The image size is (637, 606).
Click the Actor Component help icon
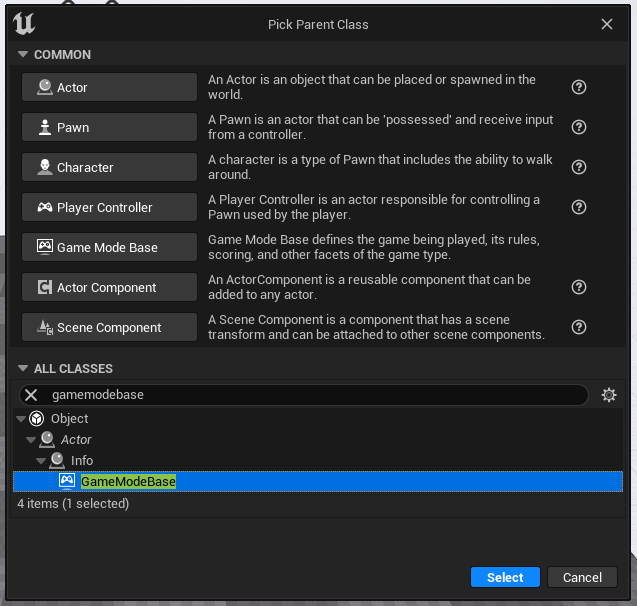point(578,288)
